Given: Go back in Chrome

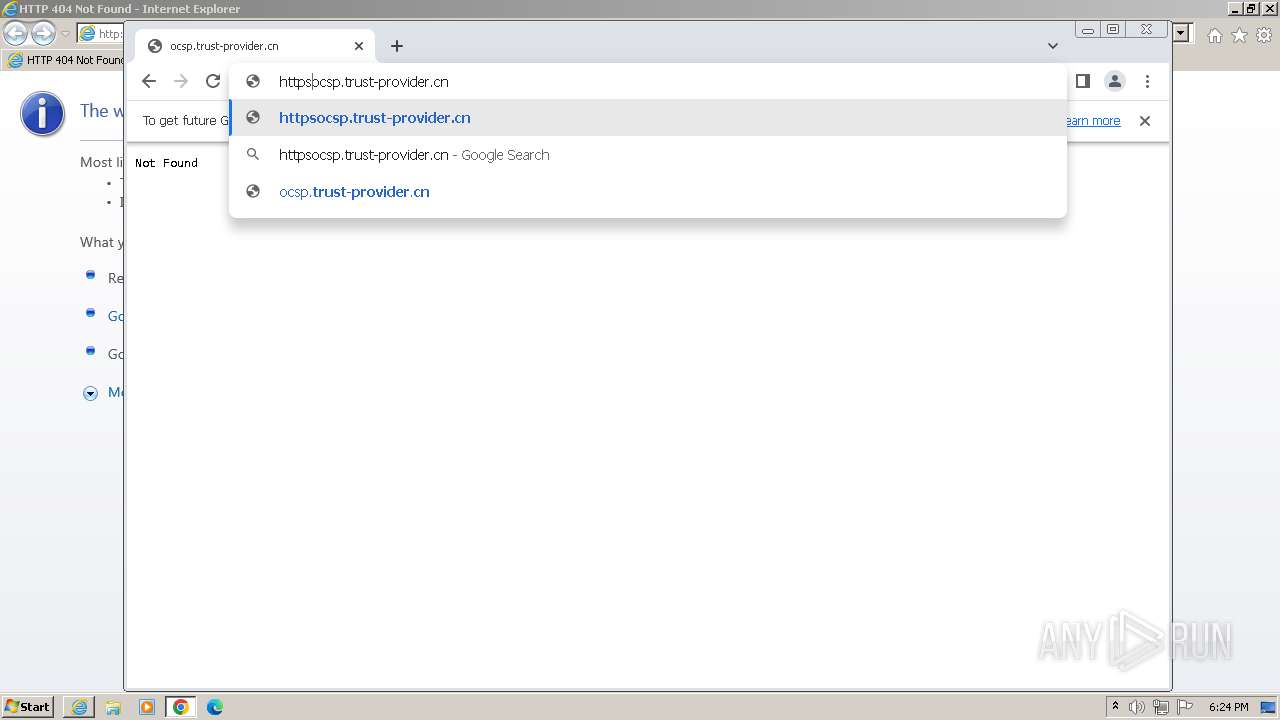Looking at the screenshot, I should click(x=149, y=82).
